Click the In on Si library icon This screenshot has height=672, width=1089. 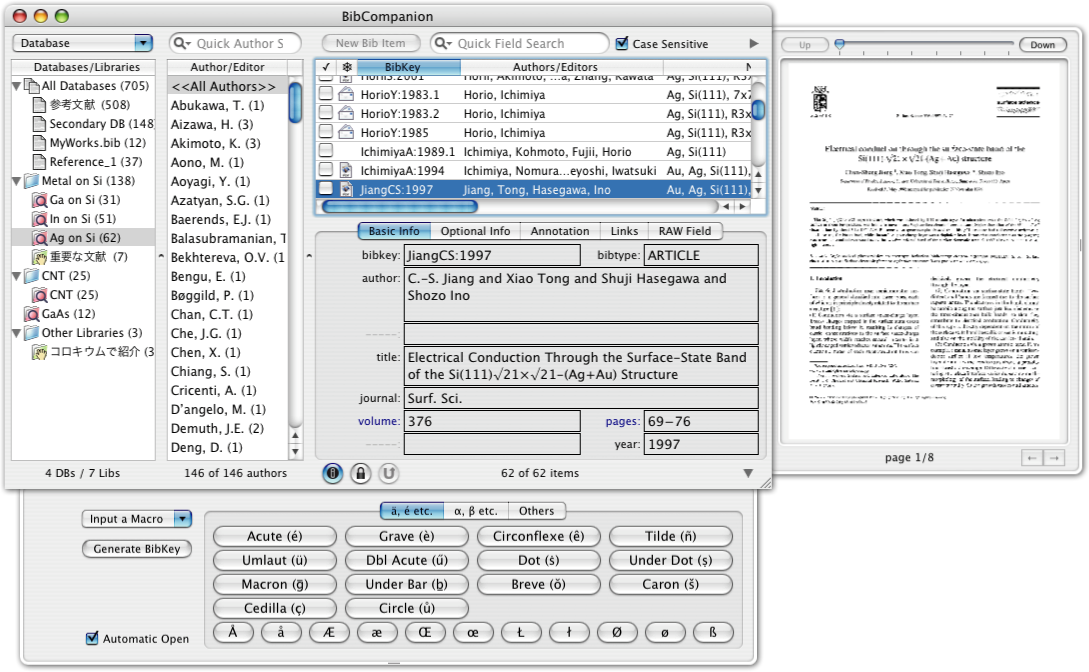coord(40,219)
